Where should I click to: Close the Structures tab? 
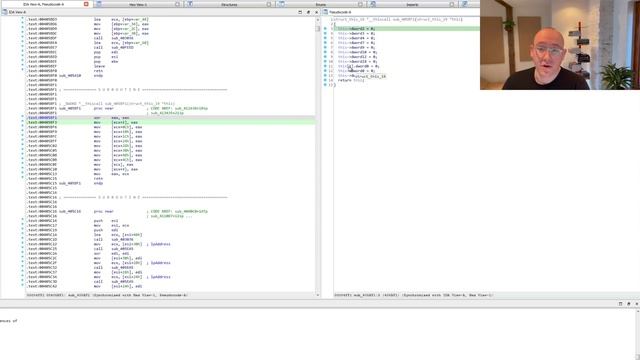point(269,4)
